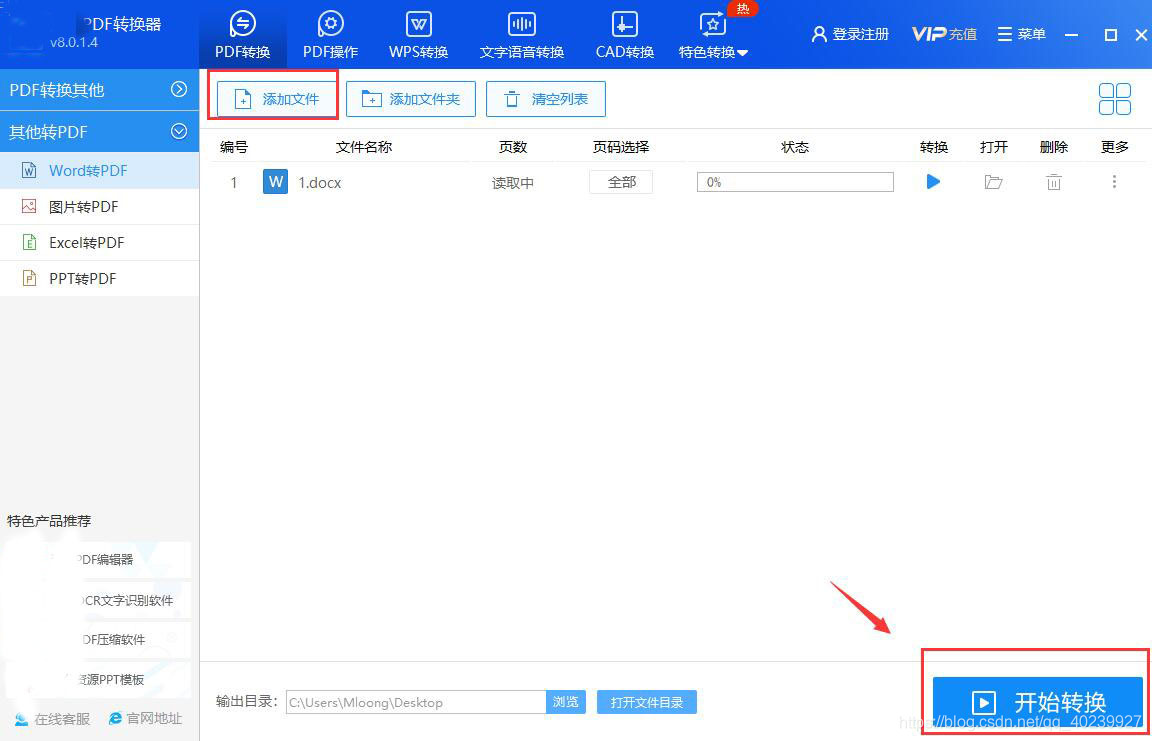
Task: Select 文字语音转换 tab
Action: click(x=522, y=35)
